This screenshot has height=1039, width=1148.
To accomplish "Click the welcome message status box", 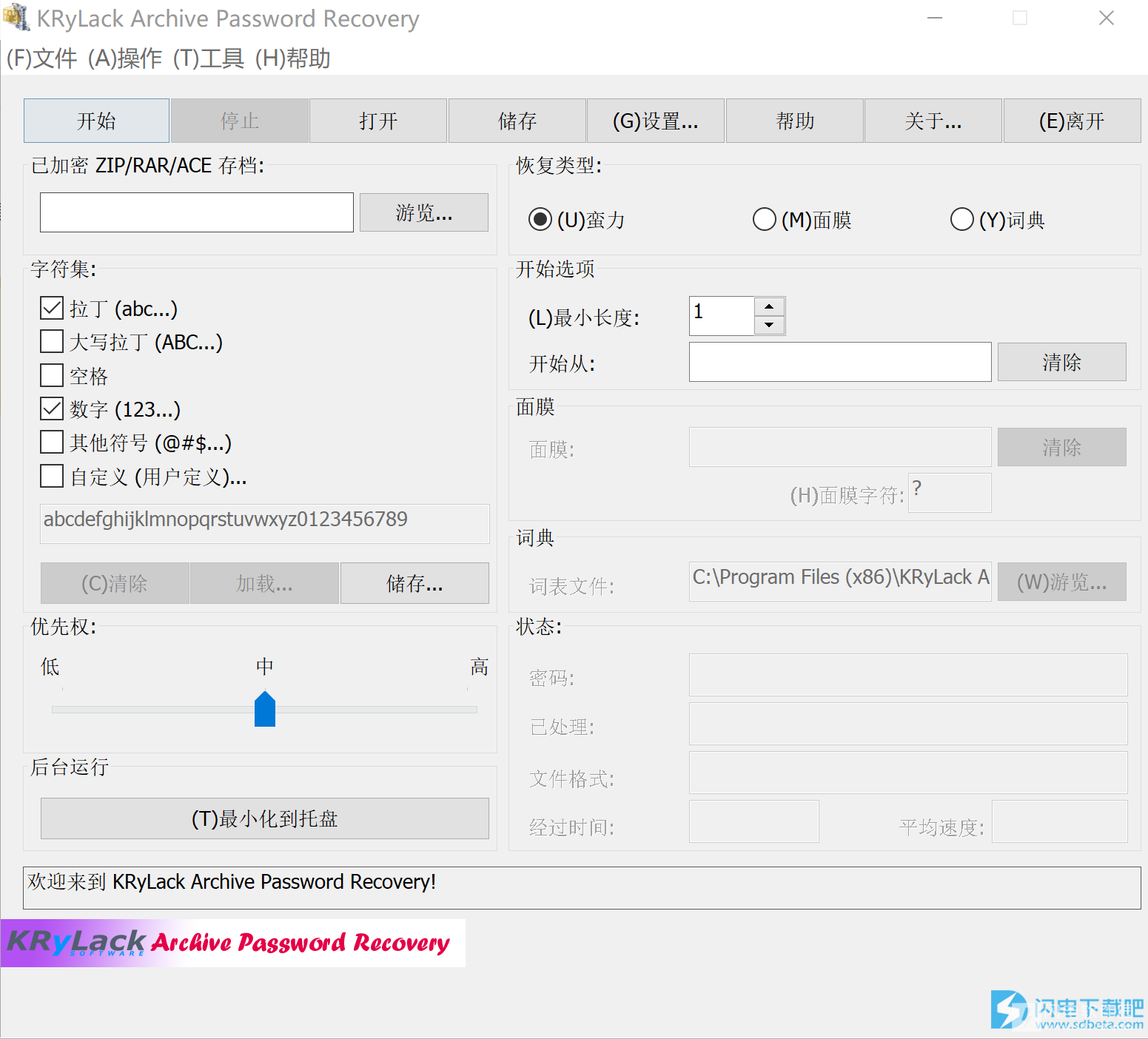I will point(582,888).
